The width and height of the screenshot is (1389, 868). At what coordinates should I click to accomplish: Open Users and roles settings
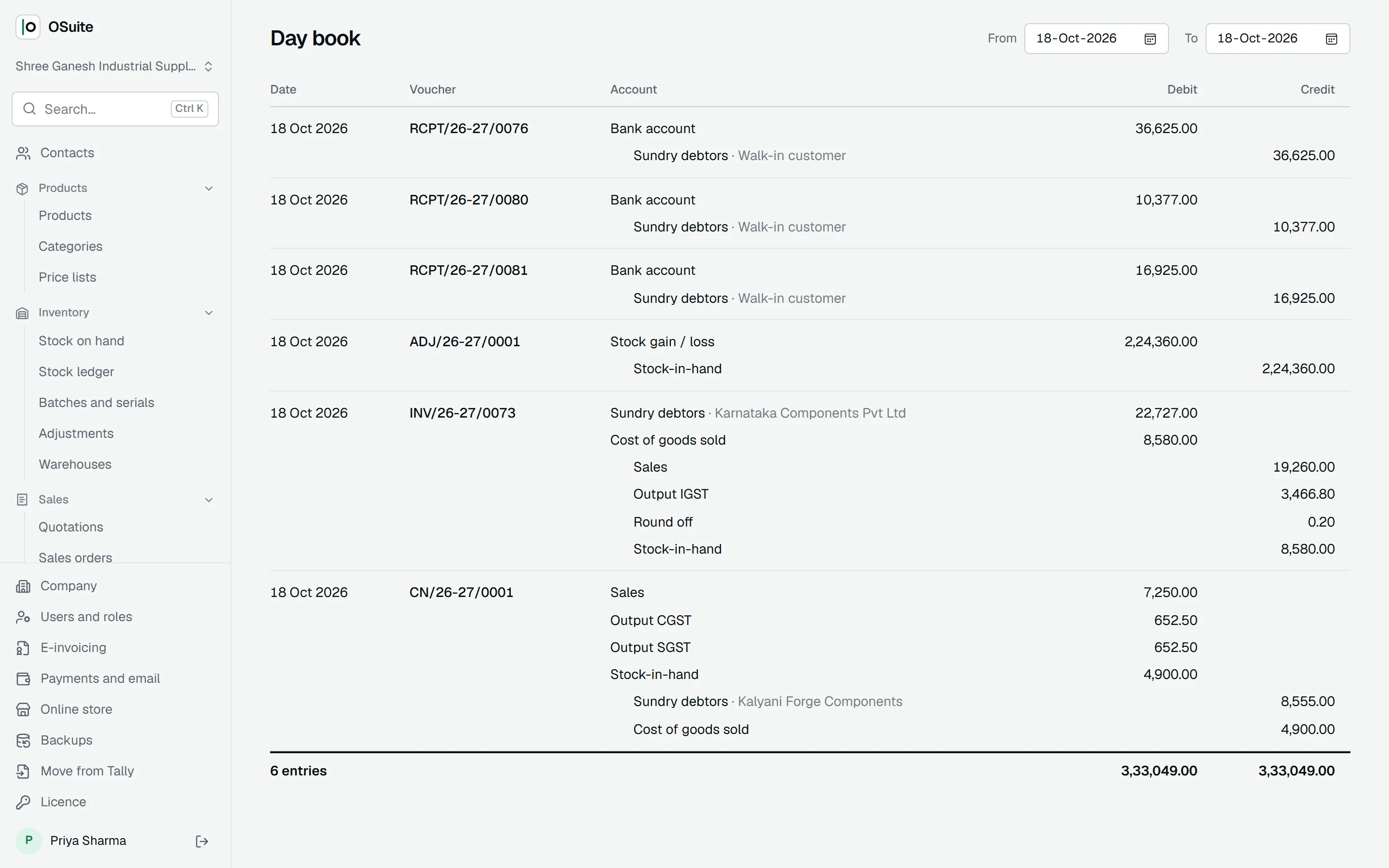(x=86, y=617)
